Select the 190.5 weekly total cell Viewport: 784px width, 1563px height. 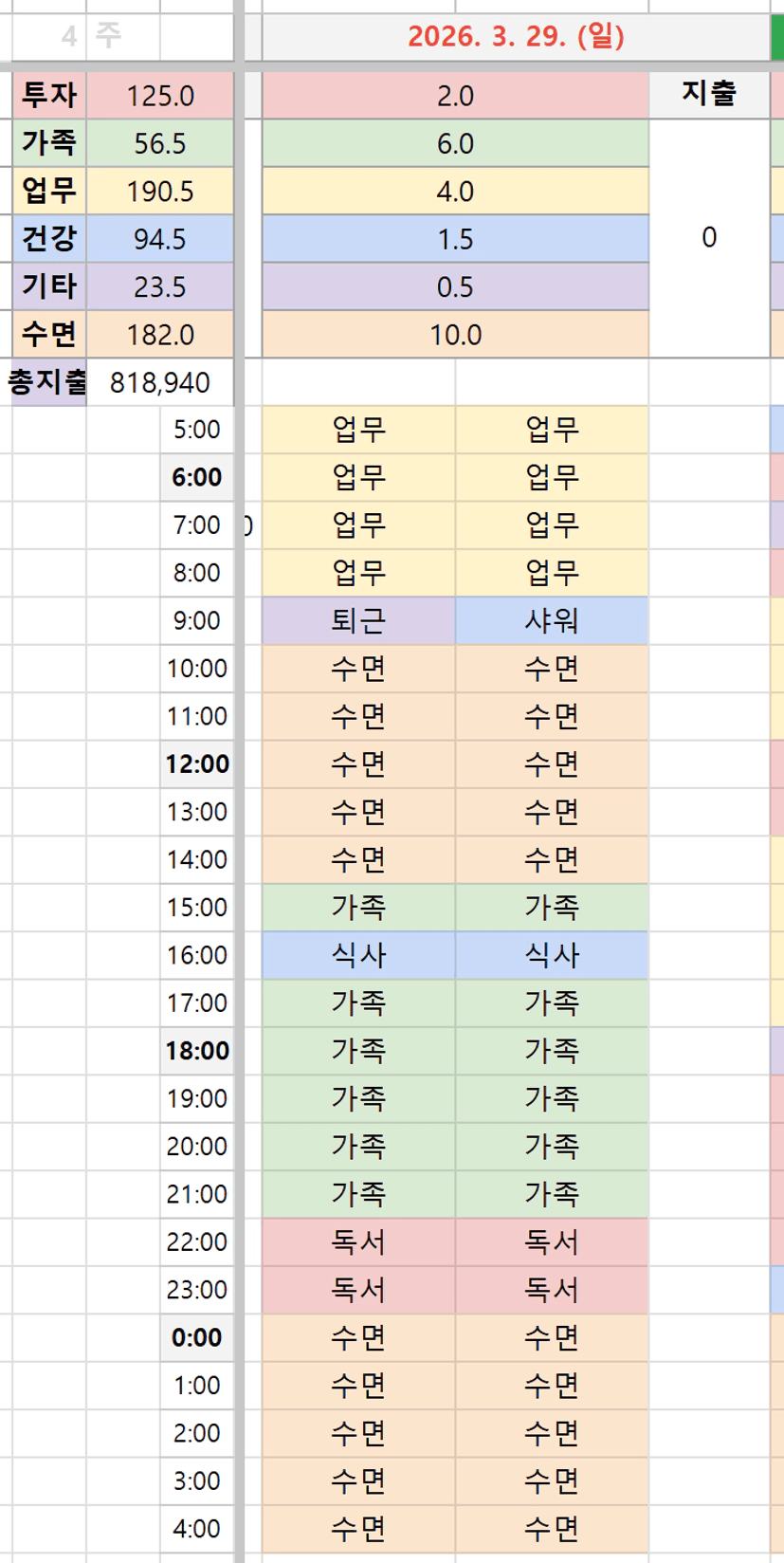click(160, 192)
